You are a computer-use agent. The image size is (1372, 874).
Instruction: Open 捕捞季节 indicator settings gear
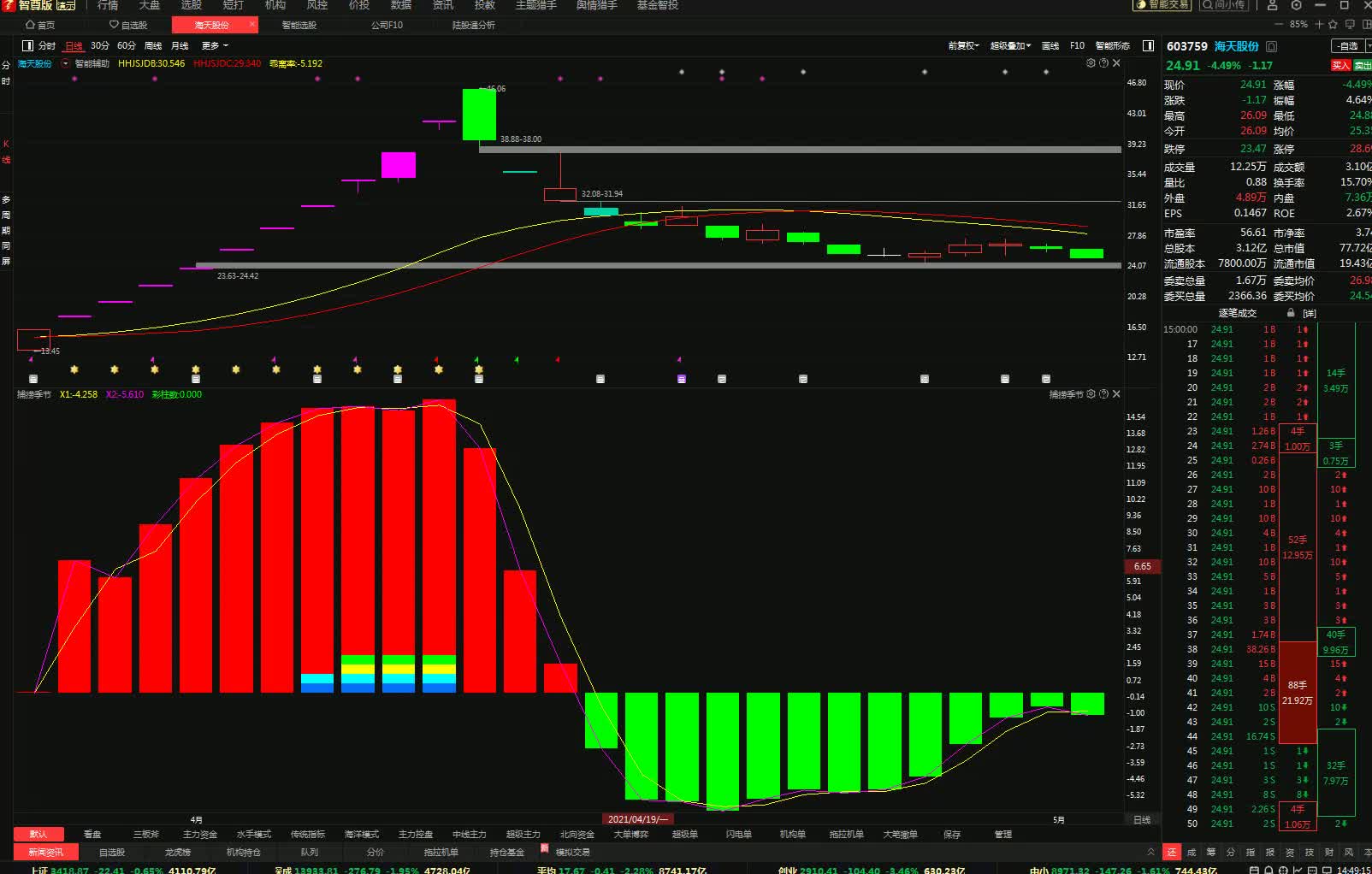point(1091,394)
